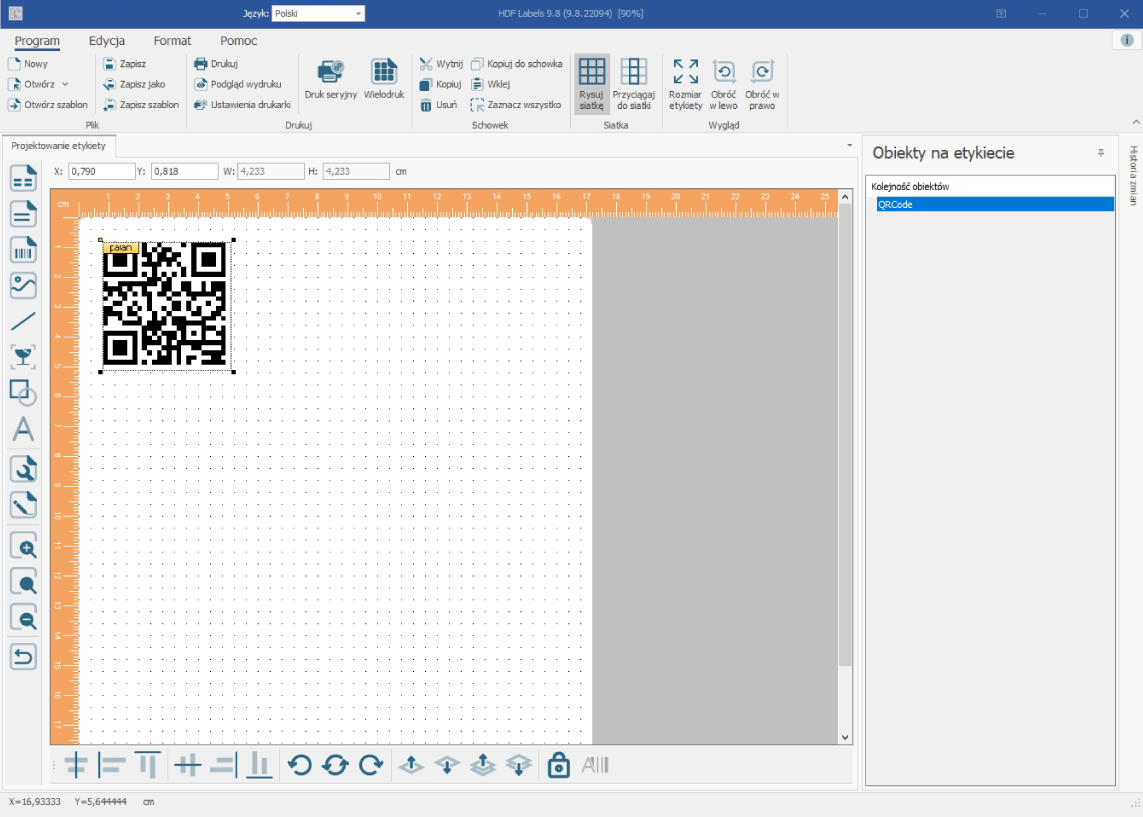
Task: Expand the Otwórz dropdown arrow
Action: 65,85
